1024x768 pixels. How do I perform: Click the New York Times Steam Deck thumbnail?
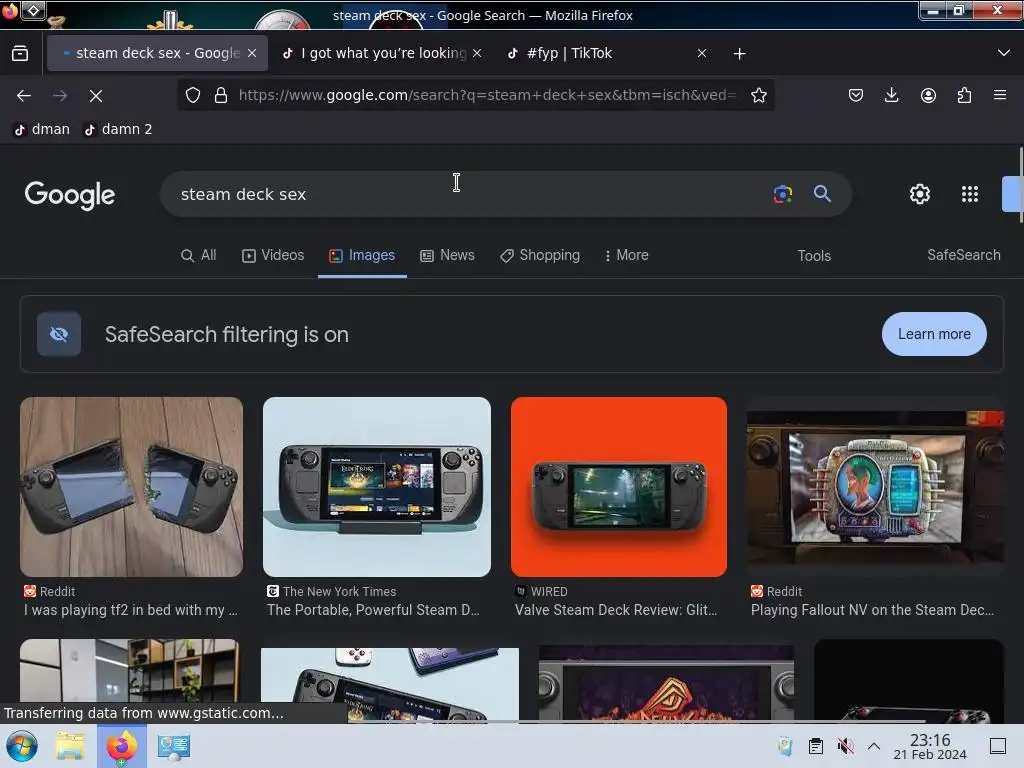(x=377, y=487)
